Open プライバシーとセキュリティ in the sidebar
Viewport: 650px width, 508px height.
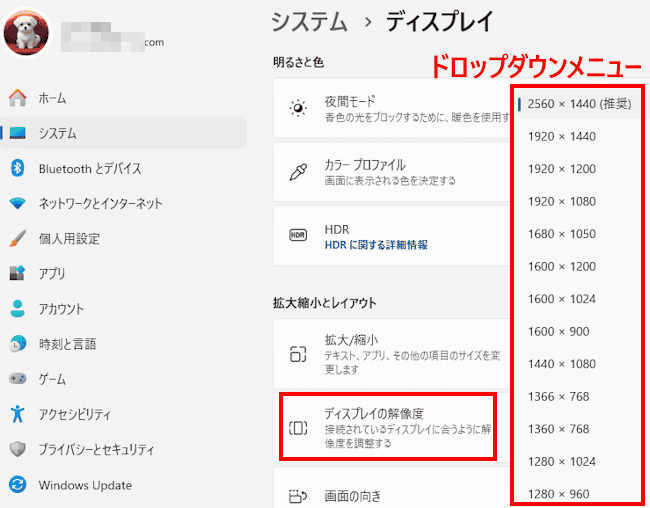tap(96, 449)
